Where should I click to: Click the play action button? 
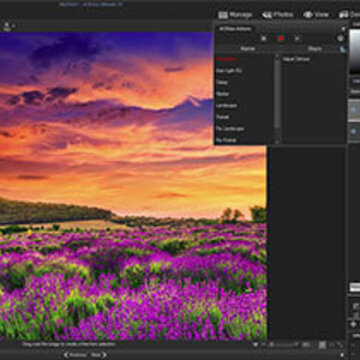coord(297,39)
